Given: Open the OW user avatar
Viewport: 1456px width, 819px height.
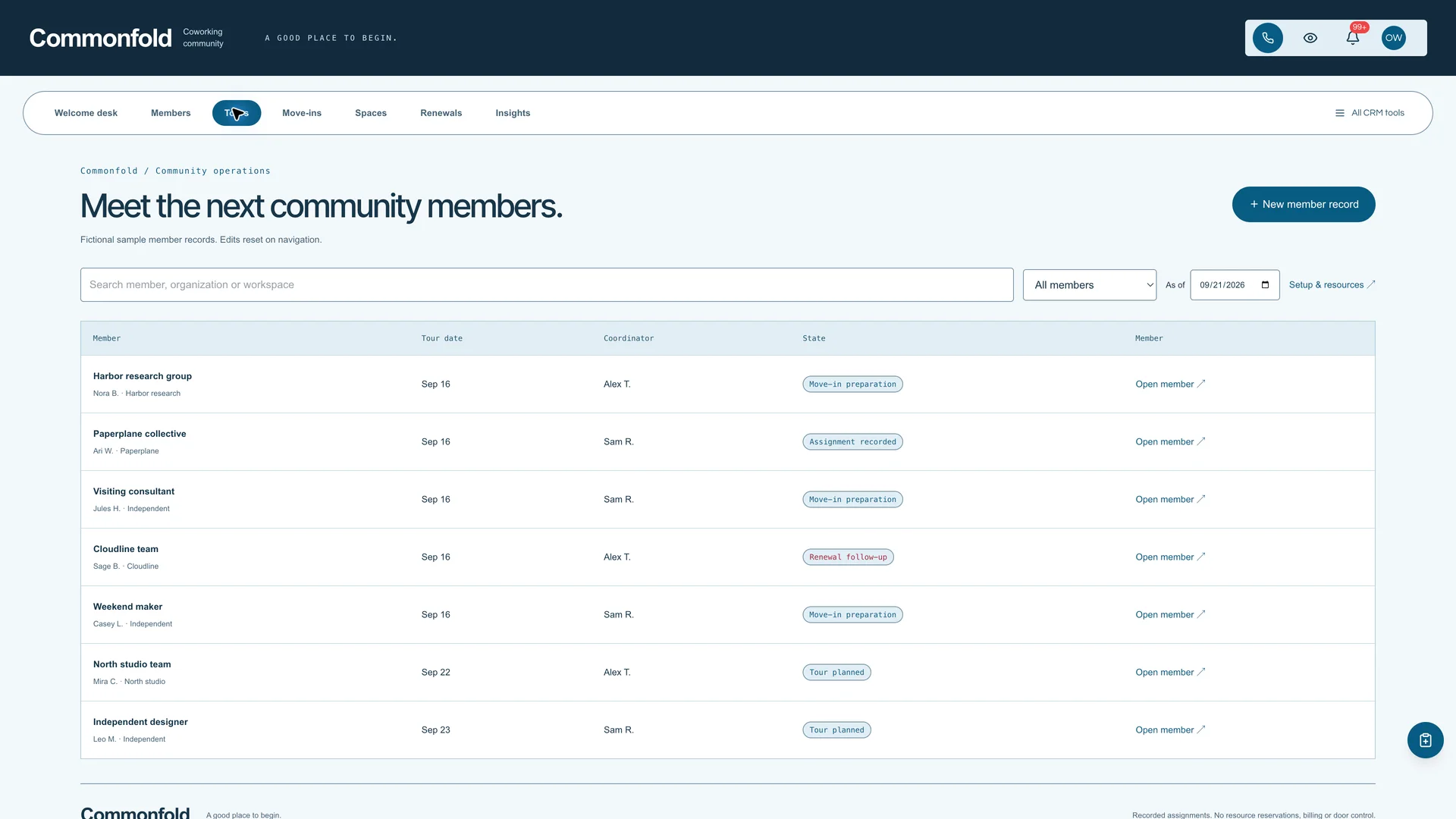Looking at the screenshot, I should [x=1394, y=38].
